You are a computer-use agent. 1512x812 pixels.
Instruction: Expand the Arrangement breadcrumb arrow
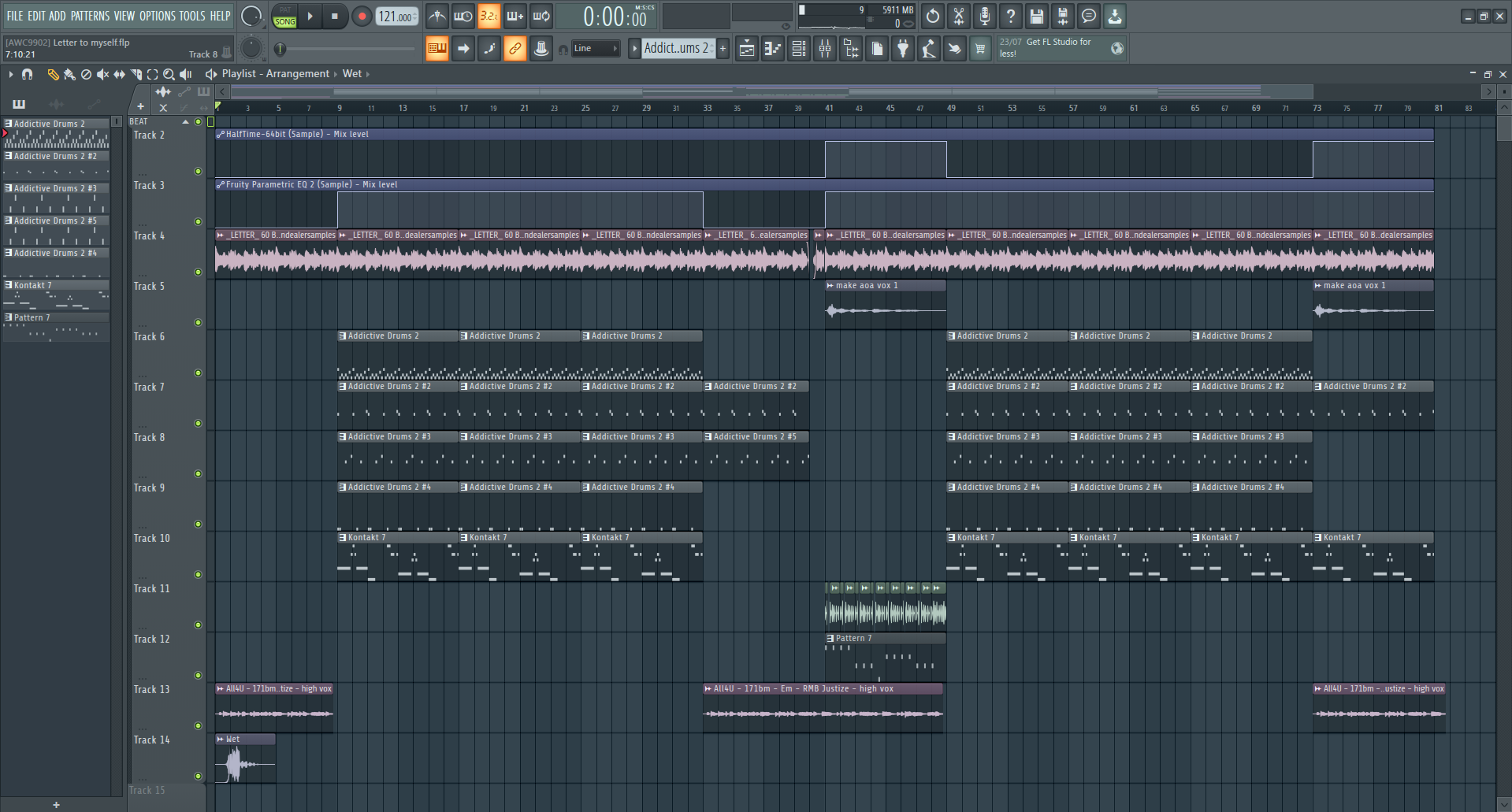[336, 74]
